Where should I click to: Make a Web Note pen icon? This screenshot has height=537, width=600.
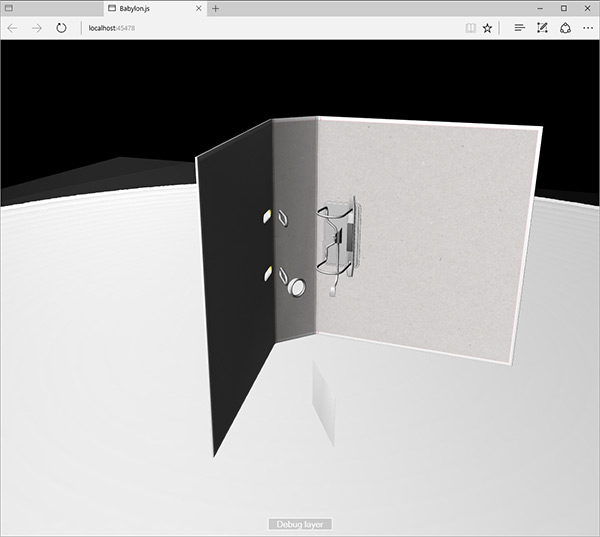542,28
